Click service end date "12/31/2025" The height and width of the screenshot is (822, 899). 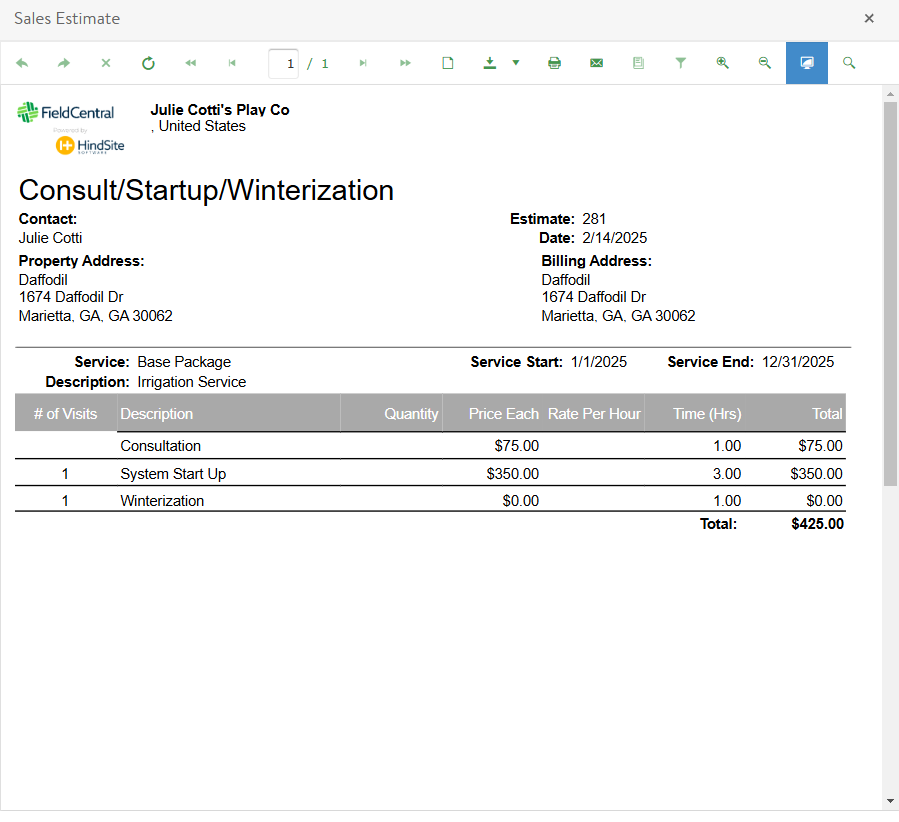(798, 362)
